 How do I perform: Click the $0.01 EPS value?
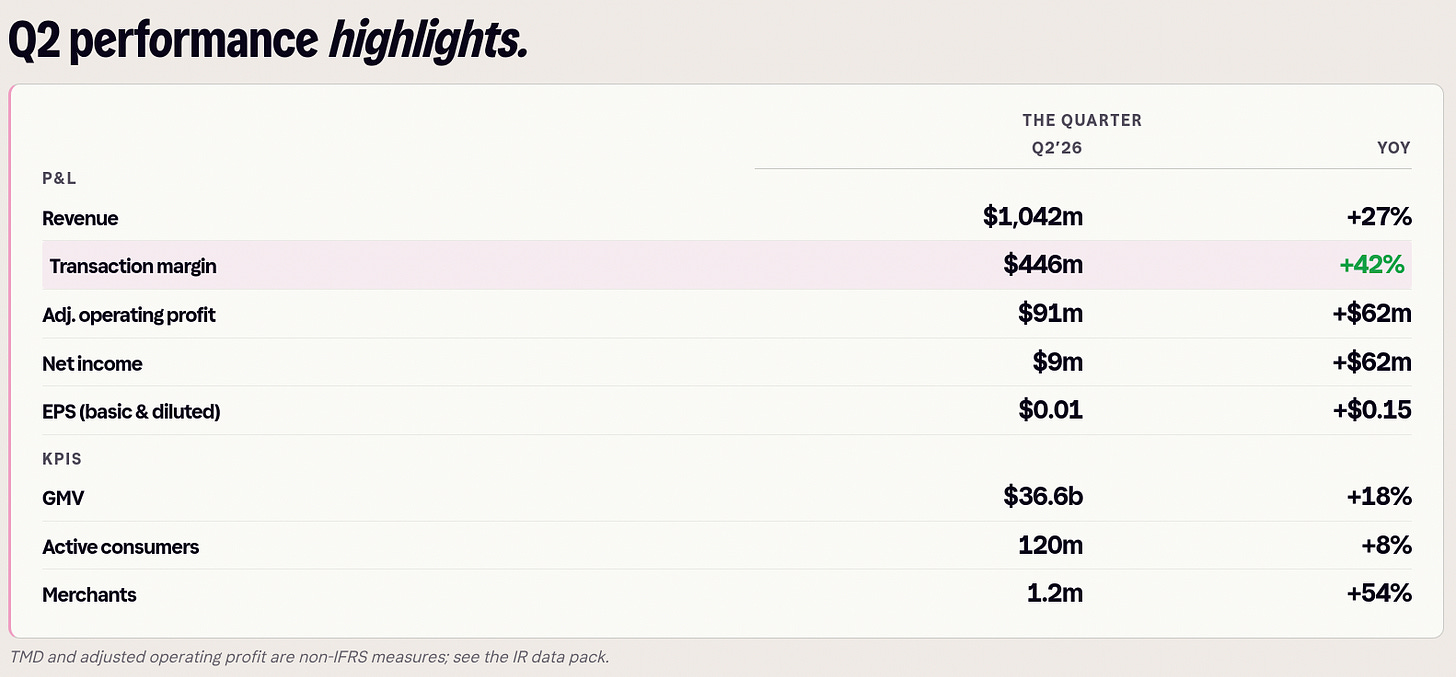(x=1050, y=410)
